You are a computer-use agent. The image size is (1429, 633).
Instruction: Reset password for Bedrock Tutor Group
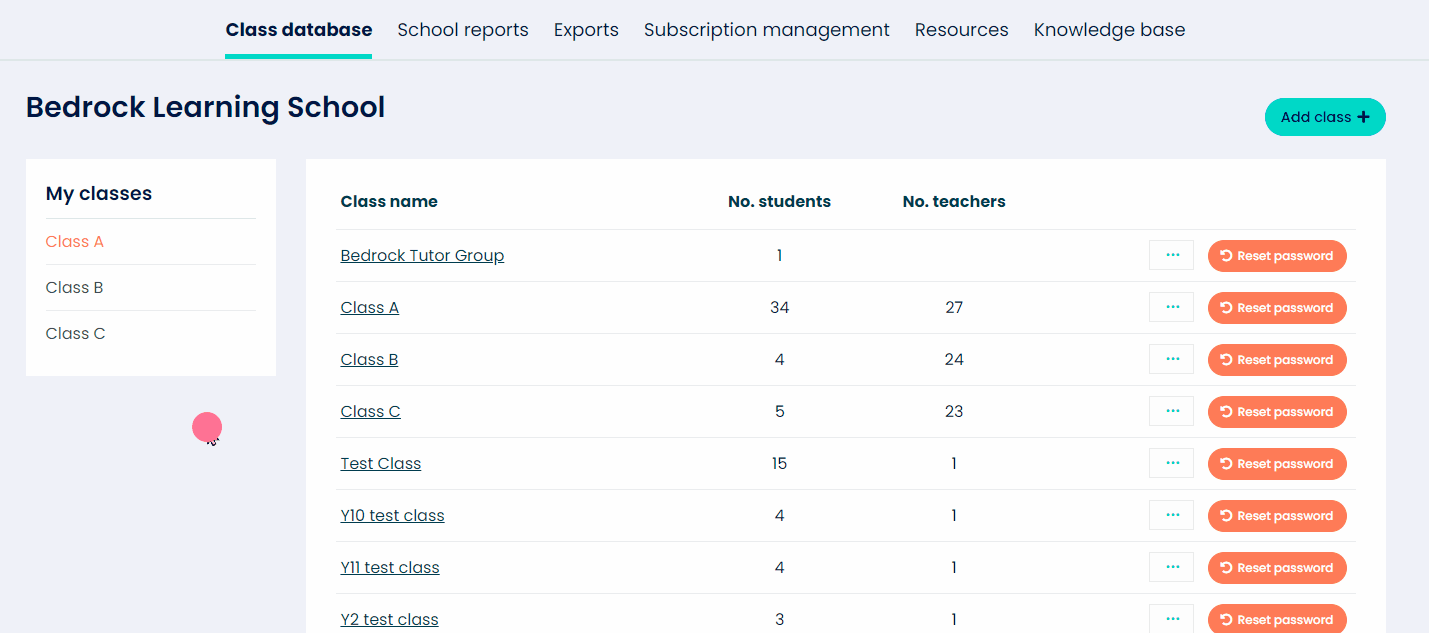pos(1277,256)
